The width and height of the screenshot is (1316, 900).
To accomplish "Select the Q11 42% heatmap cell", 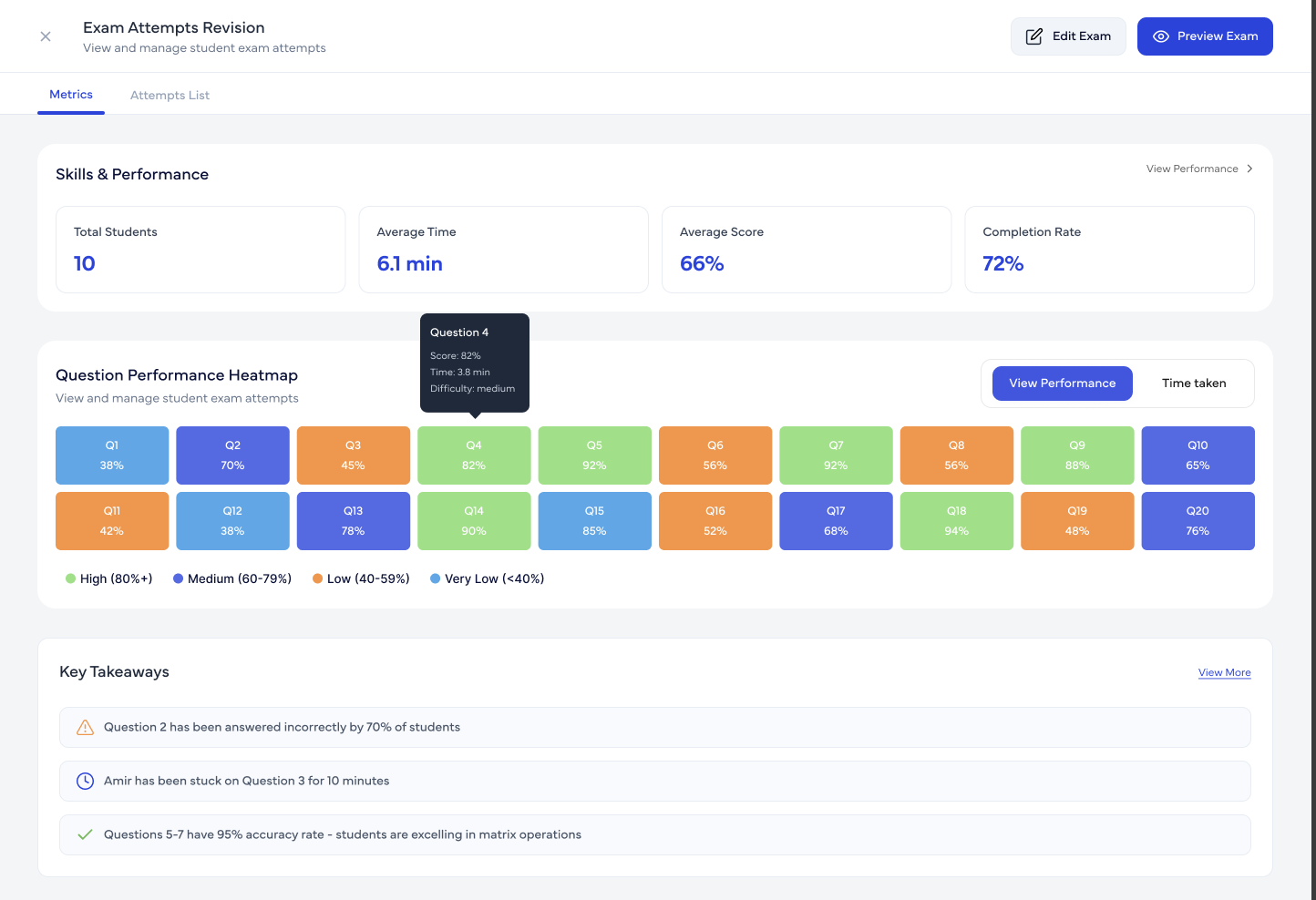I will coord(112,521).
